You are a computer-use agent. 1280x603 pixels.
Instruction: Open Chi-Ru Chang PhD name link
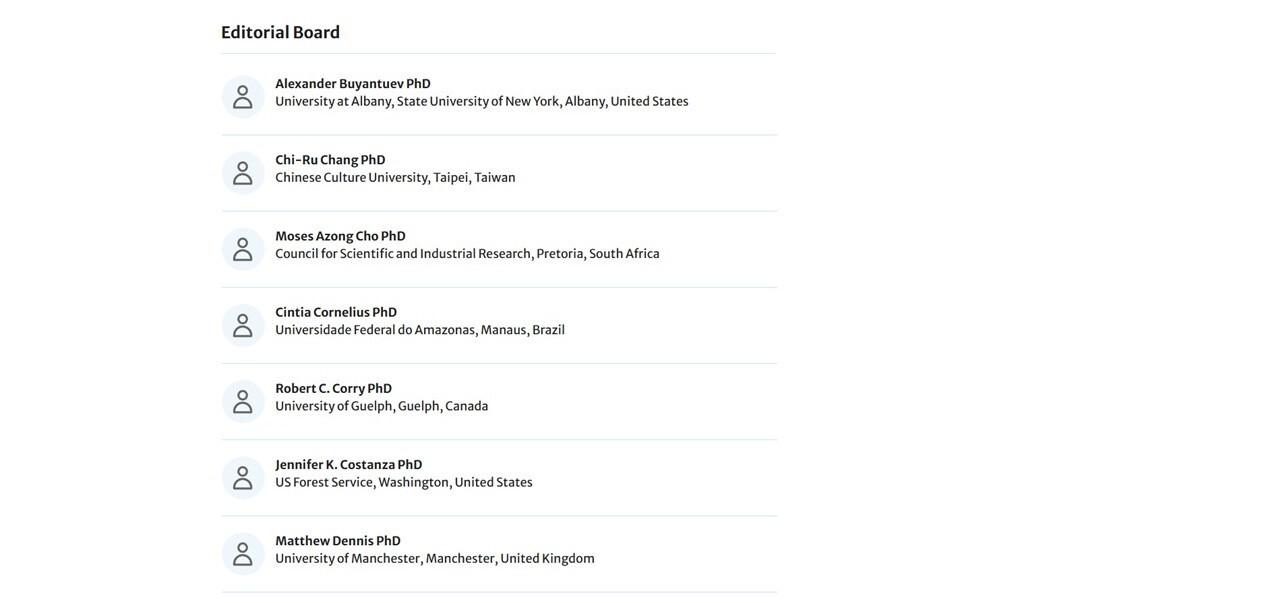click(x=330, y=160)
